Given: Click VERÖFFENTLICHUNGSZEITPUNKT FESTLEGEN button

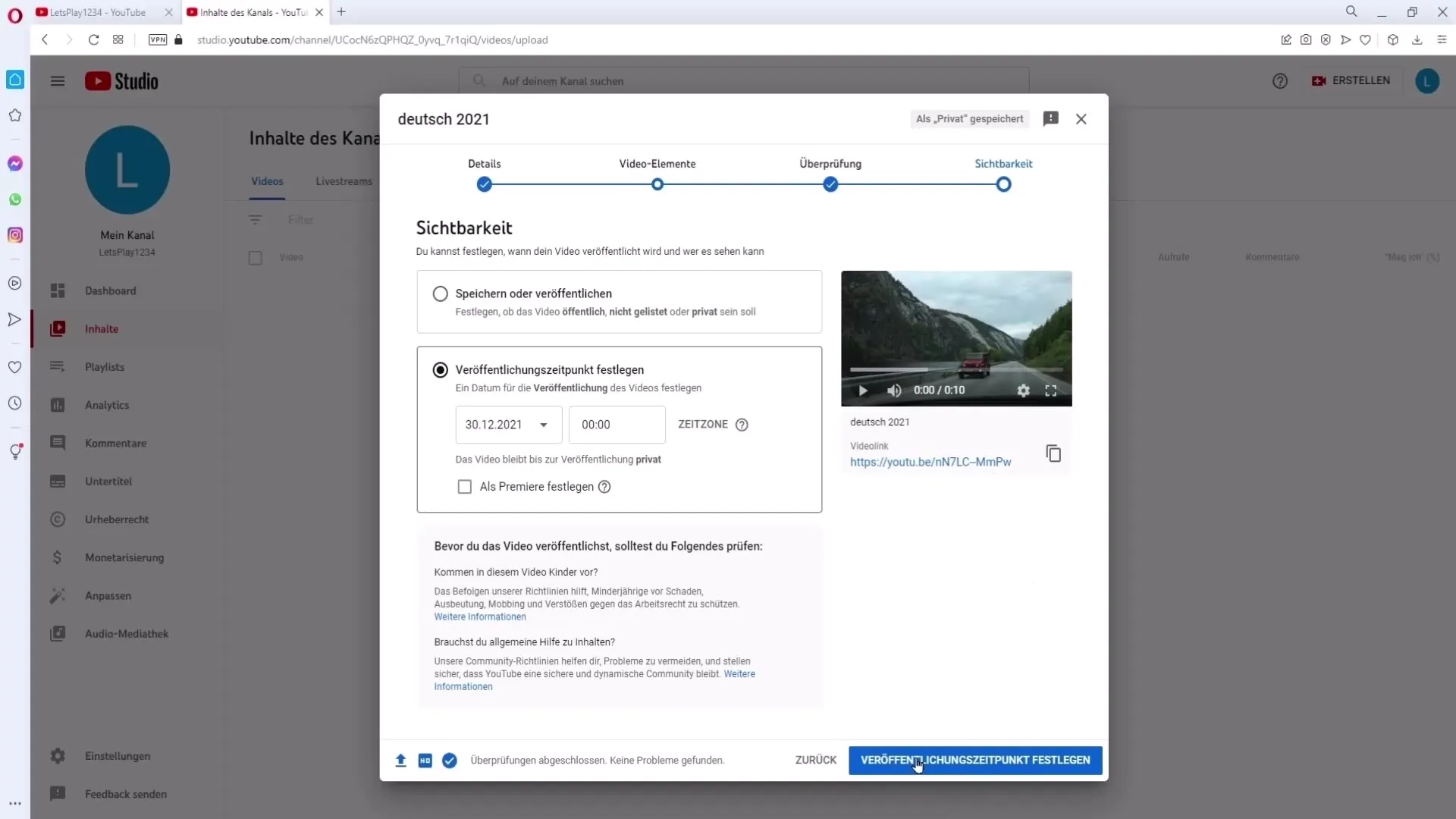Looking at the screenshot, I should 975,760.
